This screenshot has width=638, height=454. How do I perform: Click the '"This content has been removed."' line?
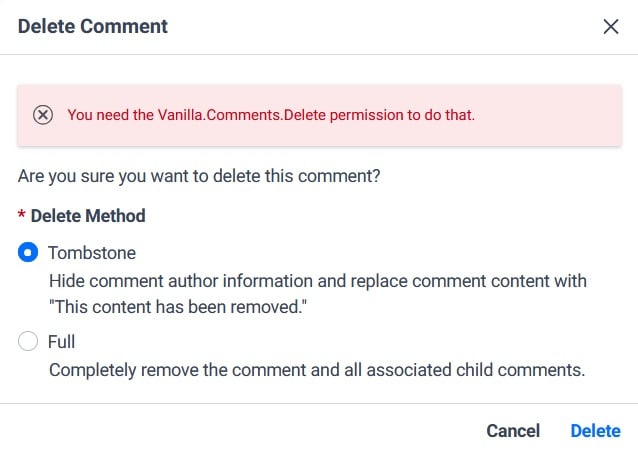coord(178,307)
